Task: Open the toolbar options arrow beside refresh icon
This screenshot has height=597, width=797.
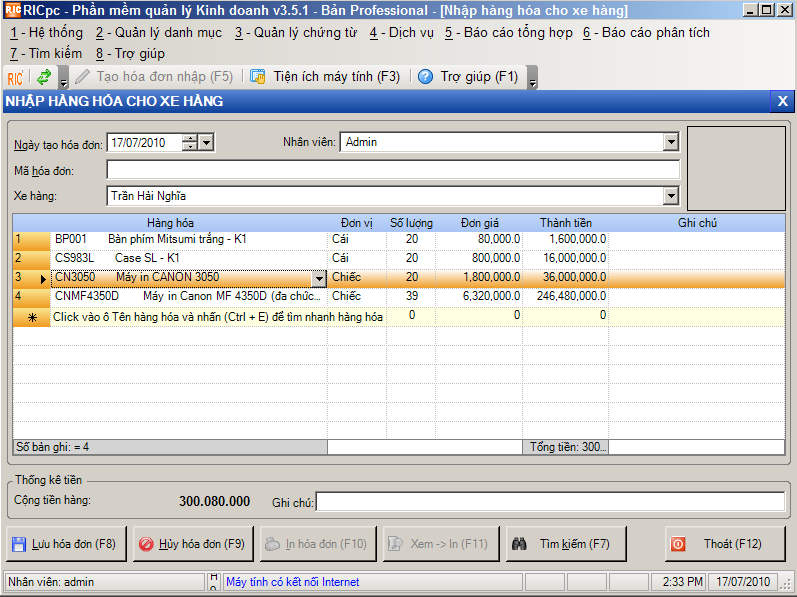Action: [x=64, y=77]
